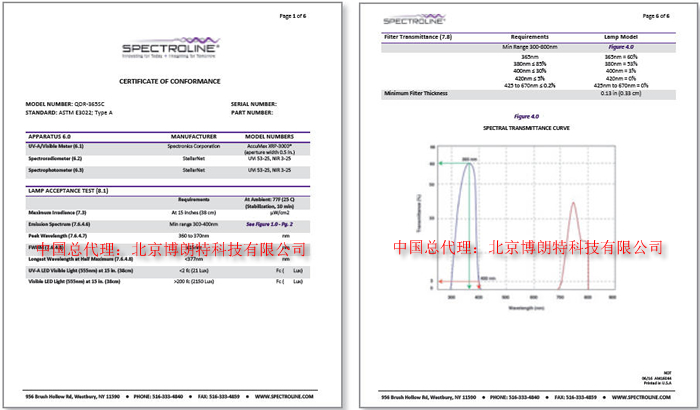Click the 'Requirements' header on page 6

[x=529, y=37]
